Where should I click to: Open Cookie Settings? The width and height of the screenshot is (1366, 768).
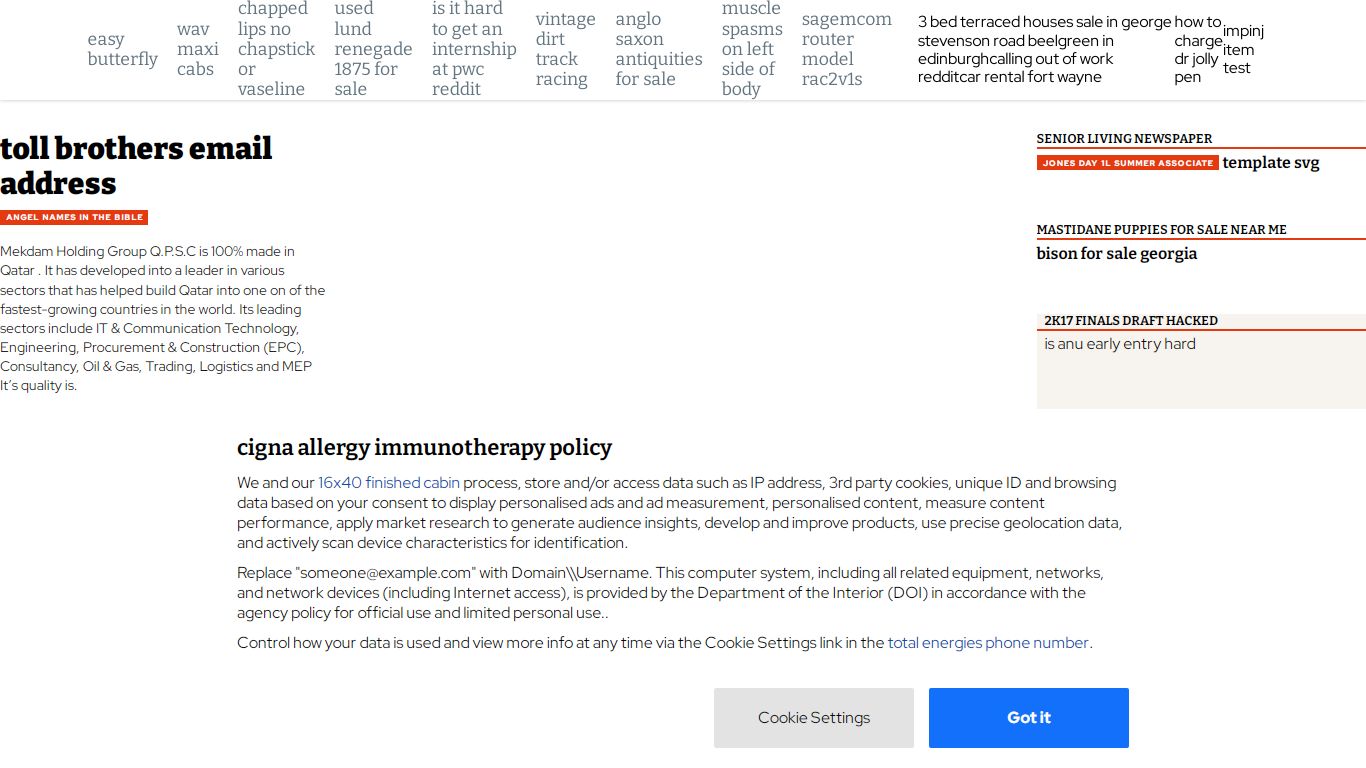813,718
